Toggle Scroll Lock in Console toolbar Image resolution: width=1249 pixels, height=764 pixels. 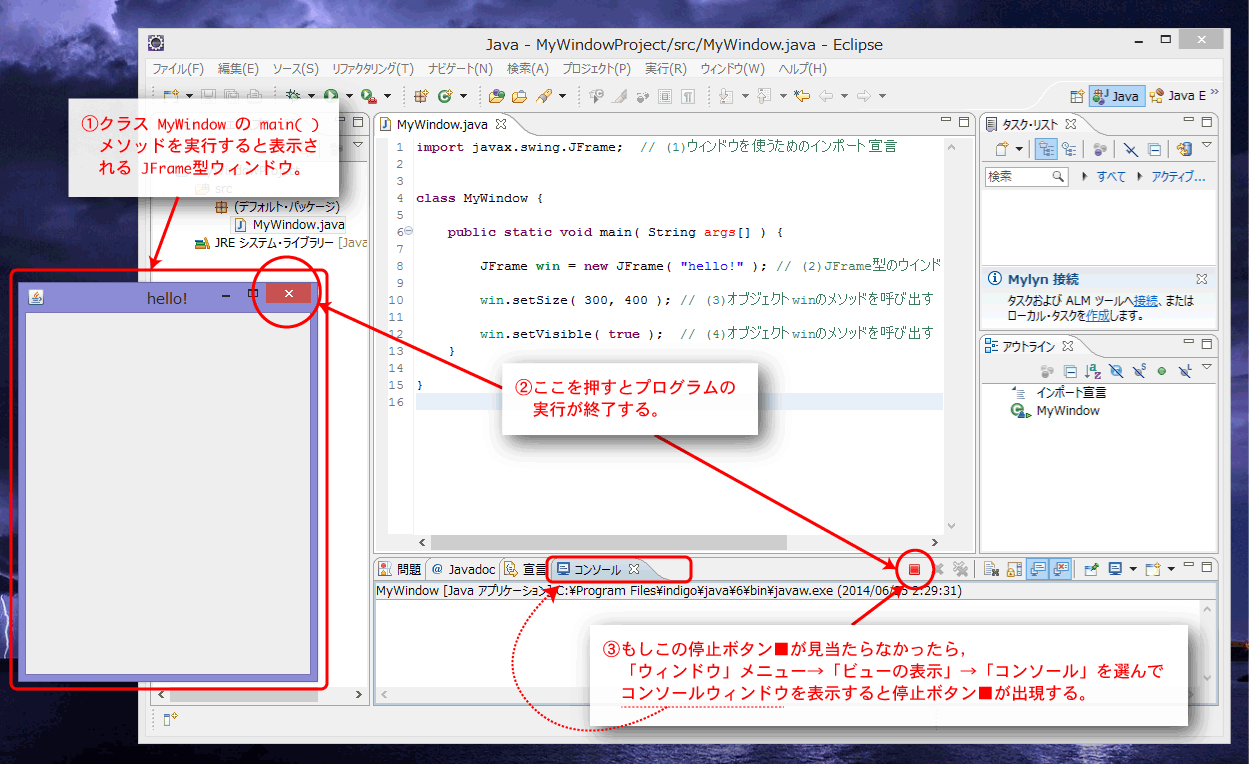tap(1014, 569)
